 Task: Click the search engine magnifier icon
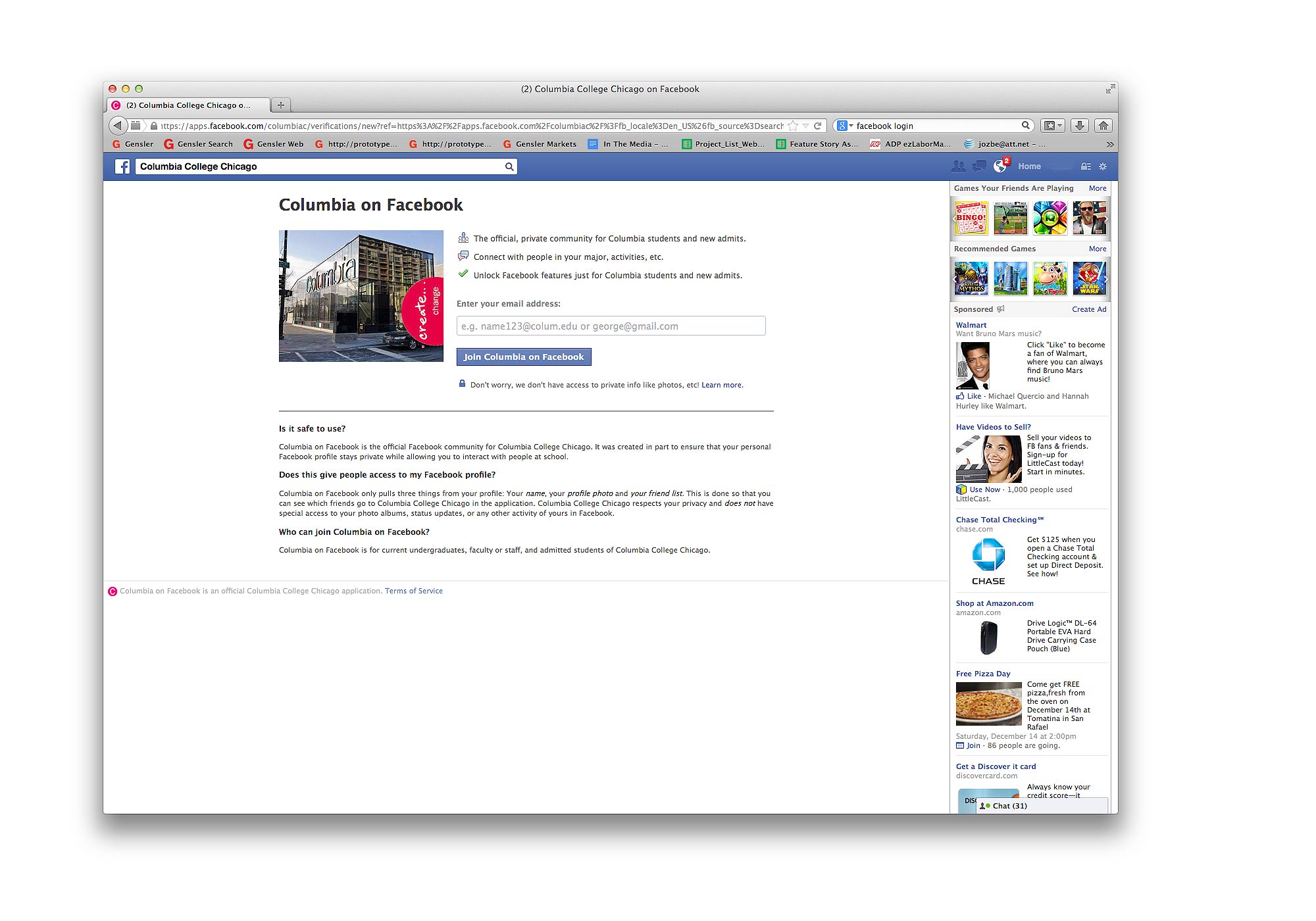coord(1025,126)
